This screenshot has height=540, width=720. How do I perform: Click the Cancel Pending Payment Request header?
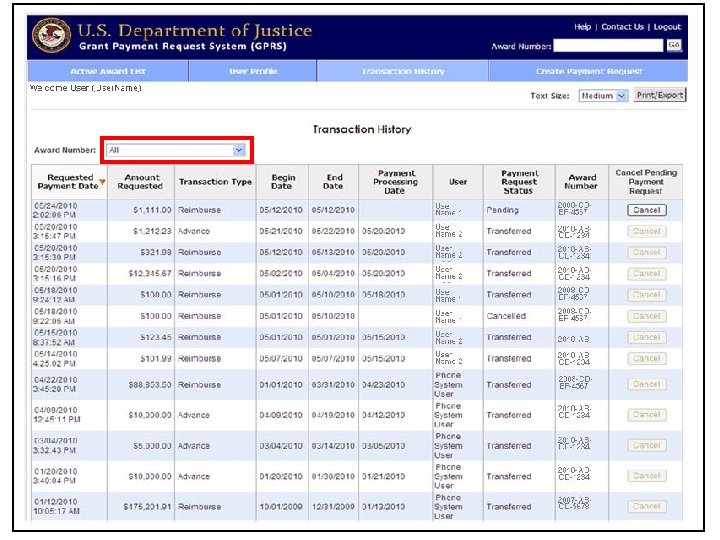[646, 182]
